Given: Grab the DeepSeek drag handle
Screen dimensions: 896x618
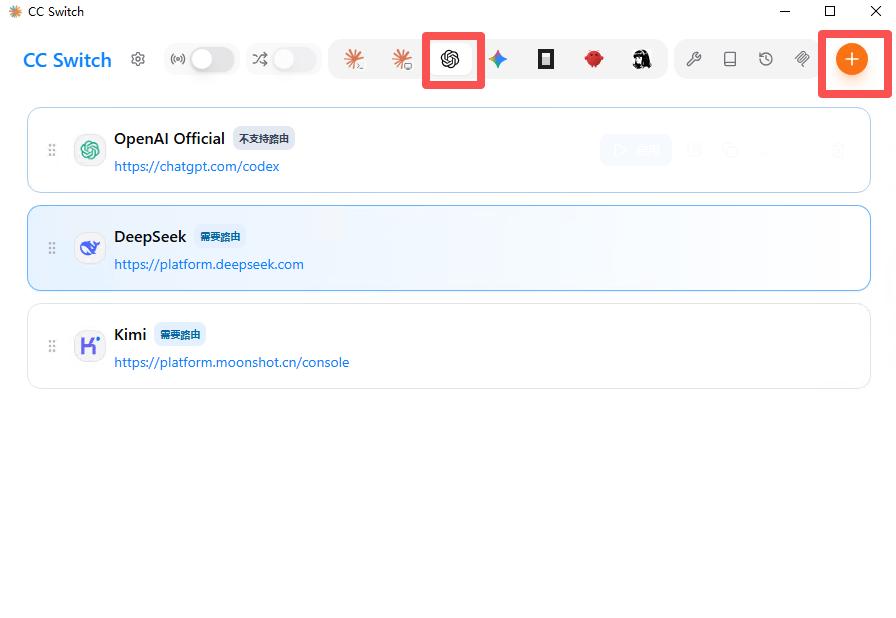Looking at the screenshot, I should [x=52, y=248].
